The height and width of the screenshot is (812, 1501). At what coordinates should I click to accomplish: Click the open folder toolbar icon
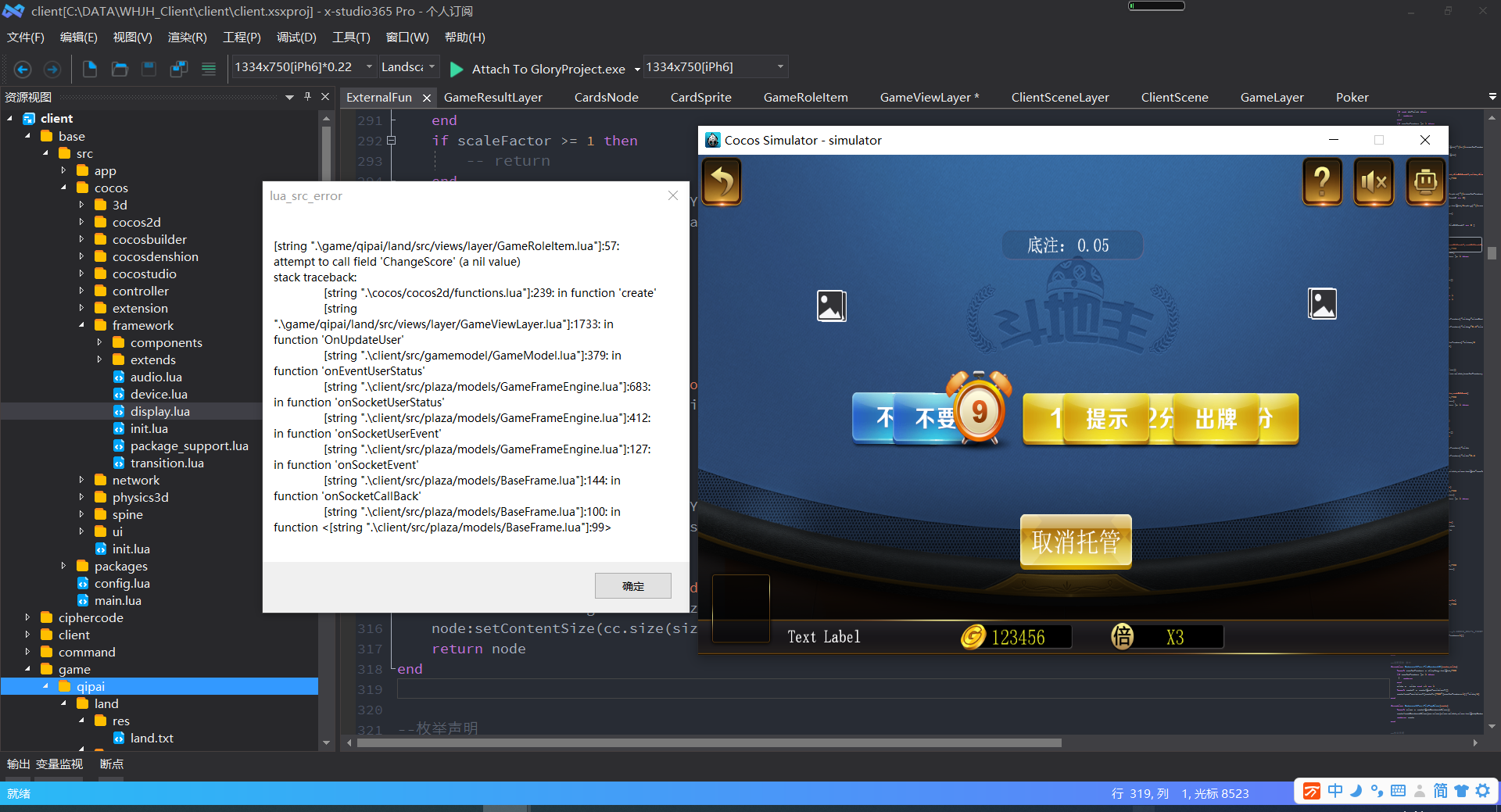click(120, 69)
